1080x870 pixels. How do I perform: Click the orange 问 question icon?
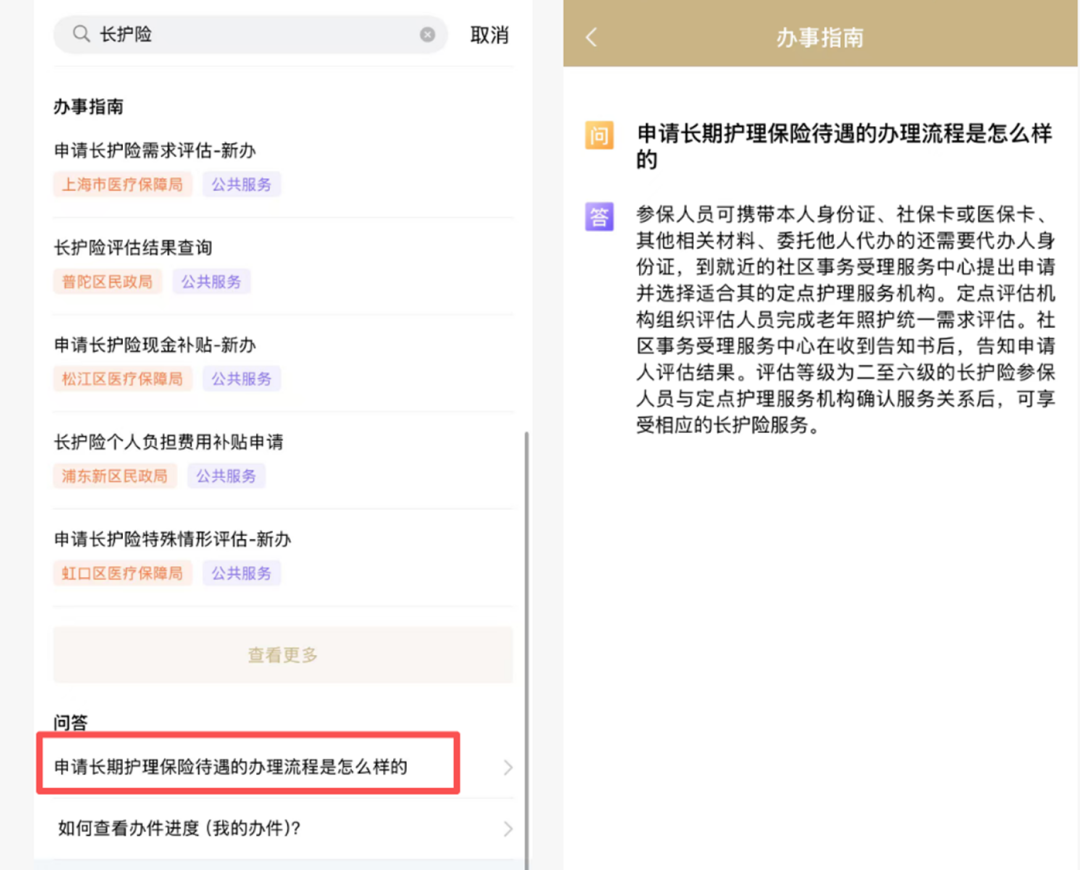[x=599, y=136]
